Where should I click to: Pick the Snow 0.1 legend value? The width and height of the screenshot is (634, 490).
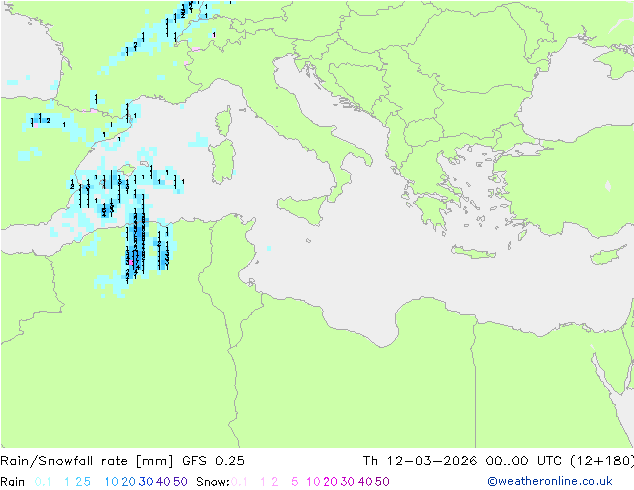tap(239, 482)
